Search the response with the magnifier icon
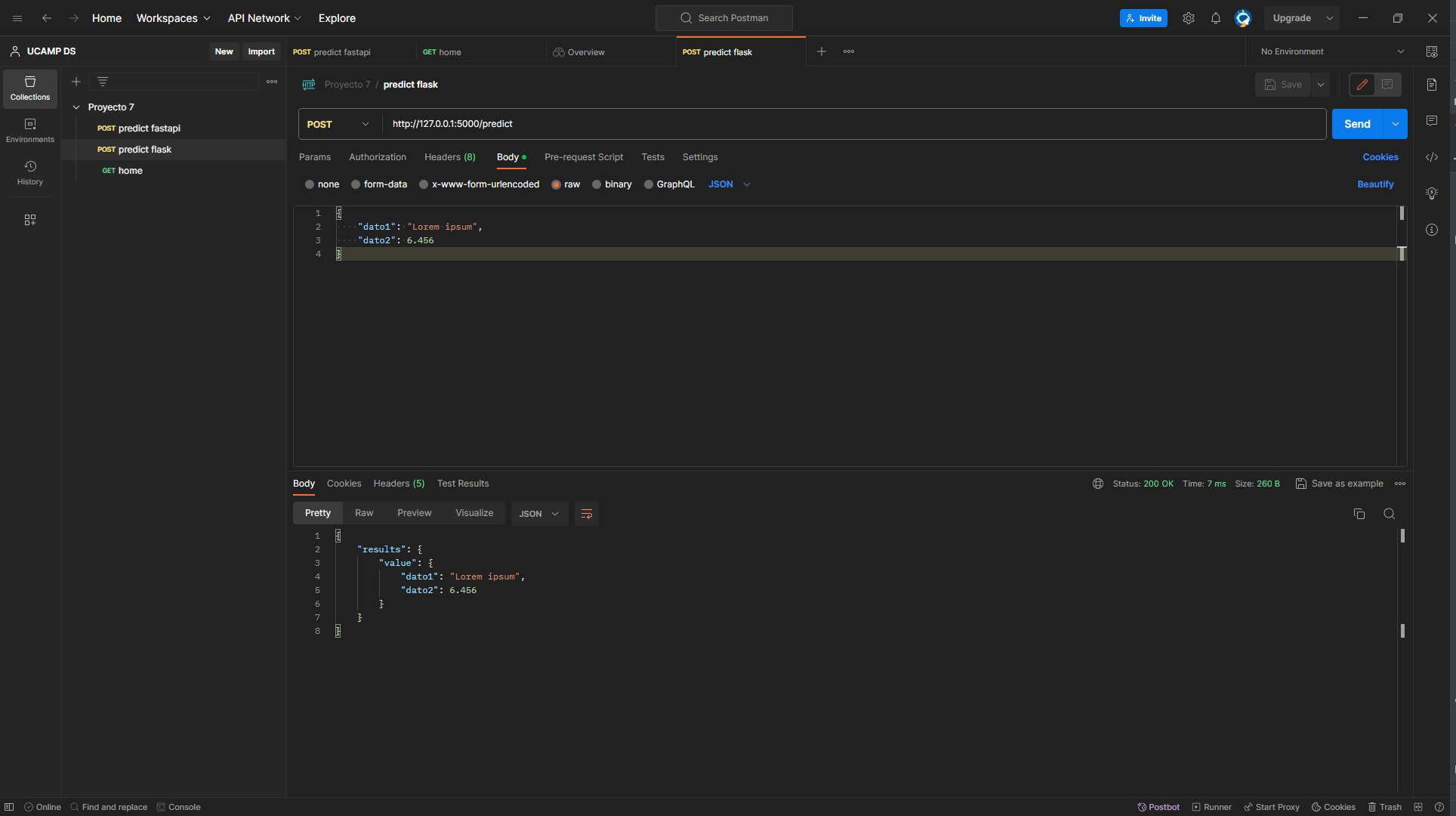 (1389, 514)
